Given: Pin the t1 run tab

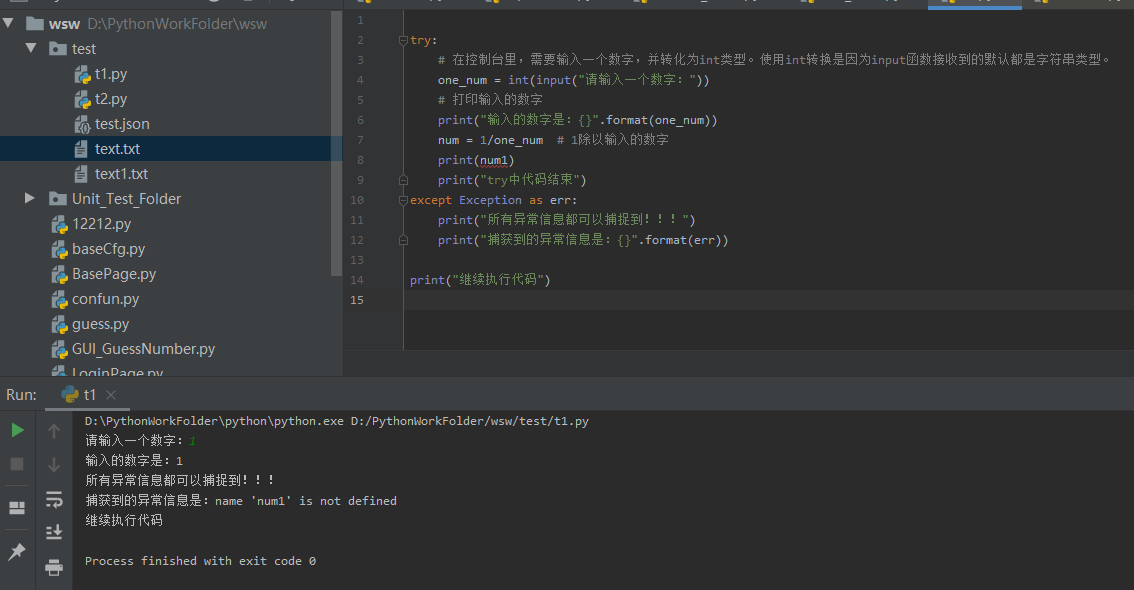Looking at the screenshot, I should coord(16,551).
